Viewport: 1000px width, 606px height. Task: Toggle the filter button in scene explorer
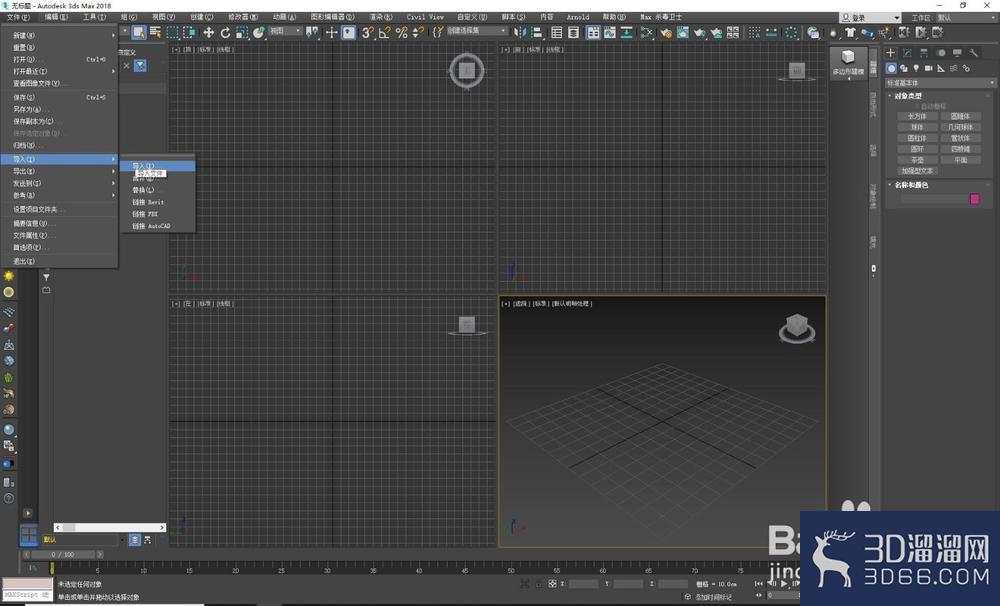pos(140,66)
